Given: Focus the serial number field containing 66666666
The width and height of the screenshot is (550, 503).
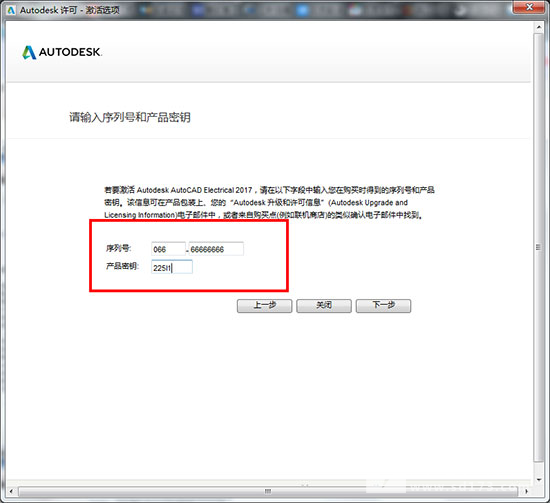Looking at the screenshot, I should pos(216,249).
